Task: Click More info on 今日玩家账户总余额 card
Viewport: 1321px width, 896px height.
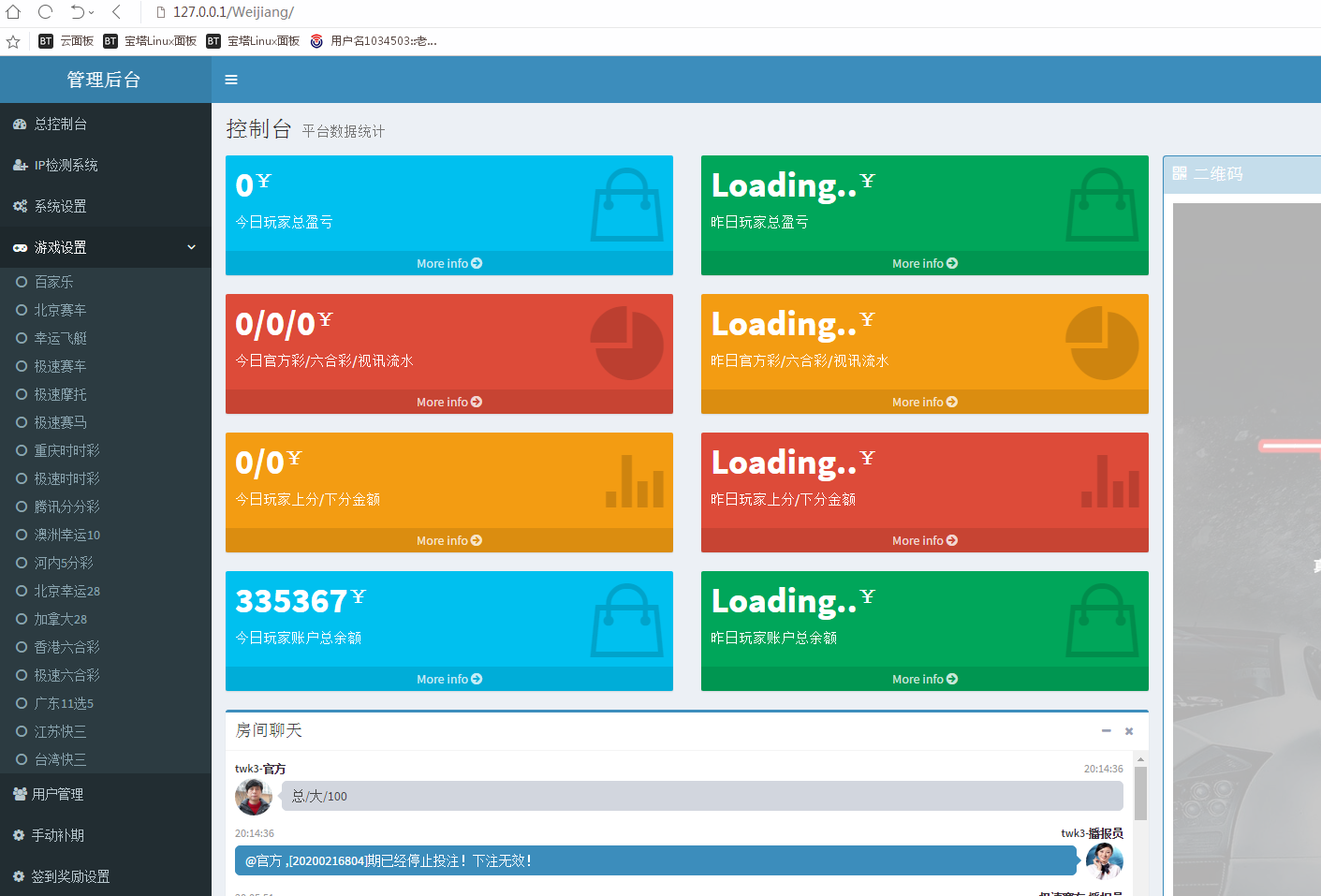Action: point(448,679)
